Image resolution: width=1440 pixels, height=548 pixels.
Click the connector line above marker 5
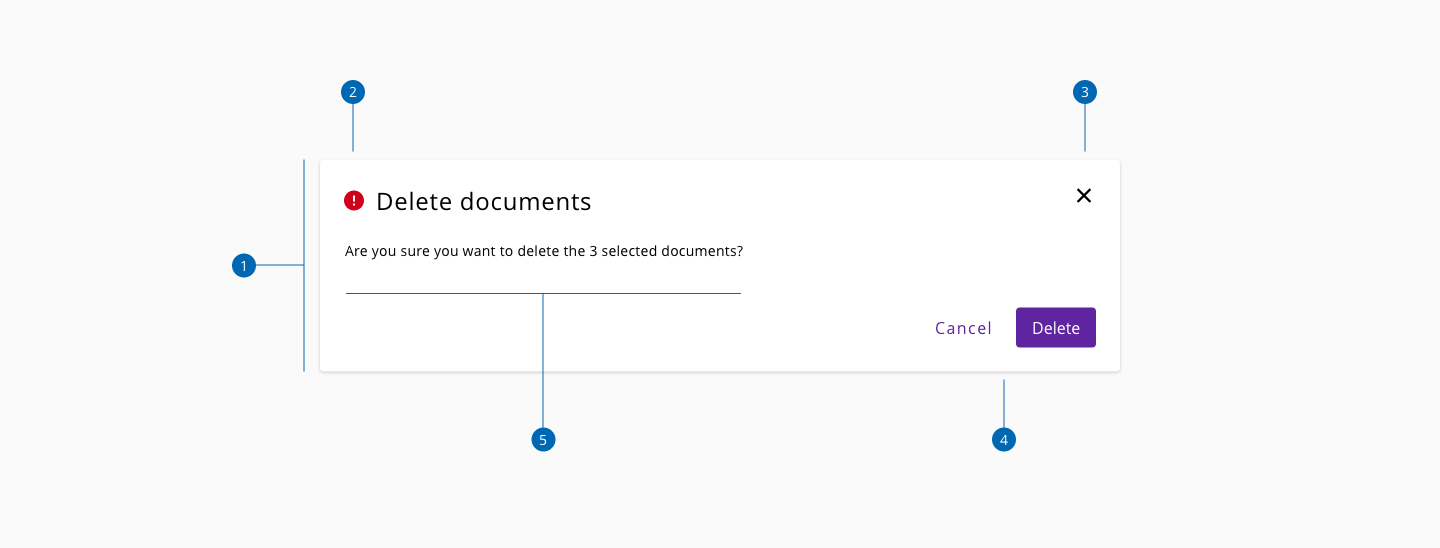pyautogui.click(x=543, y=360)
